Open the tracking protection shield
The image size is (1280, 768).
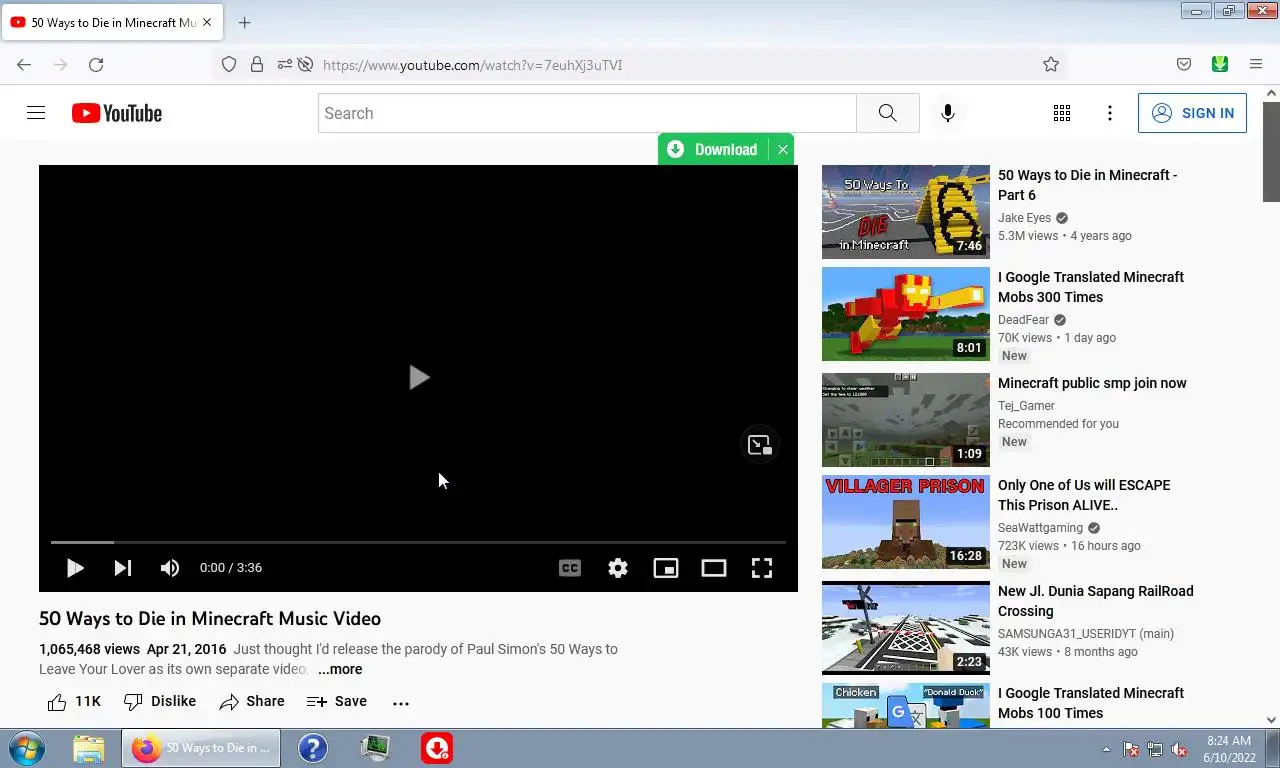tap(229, 64)
